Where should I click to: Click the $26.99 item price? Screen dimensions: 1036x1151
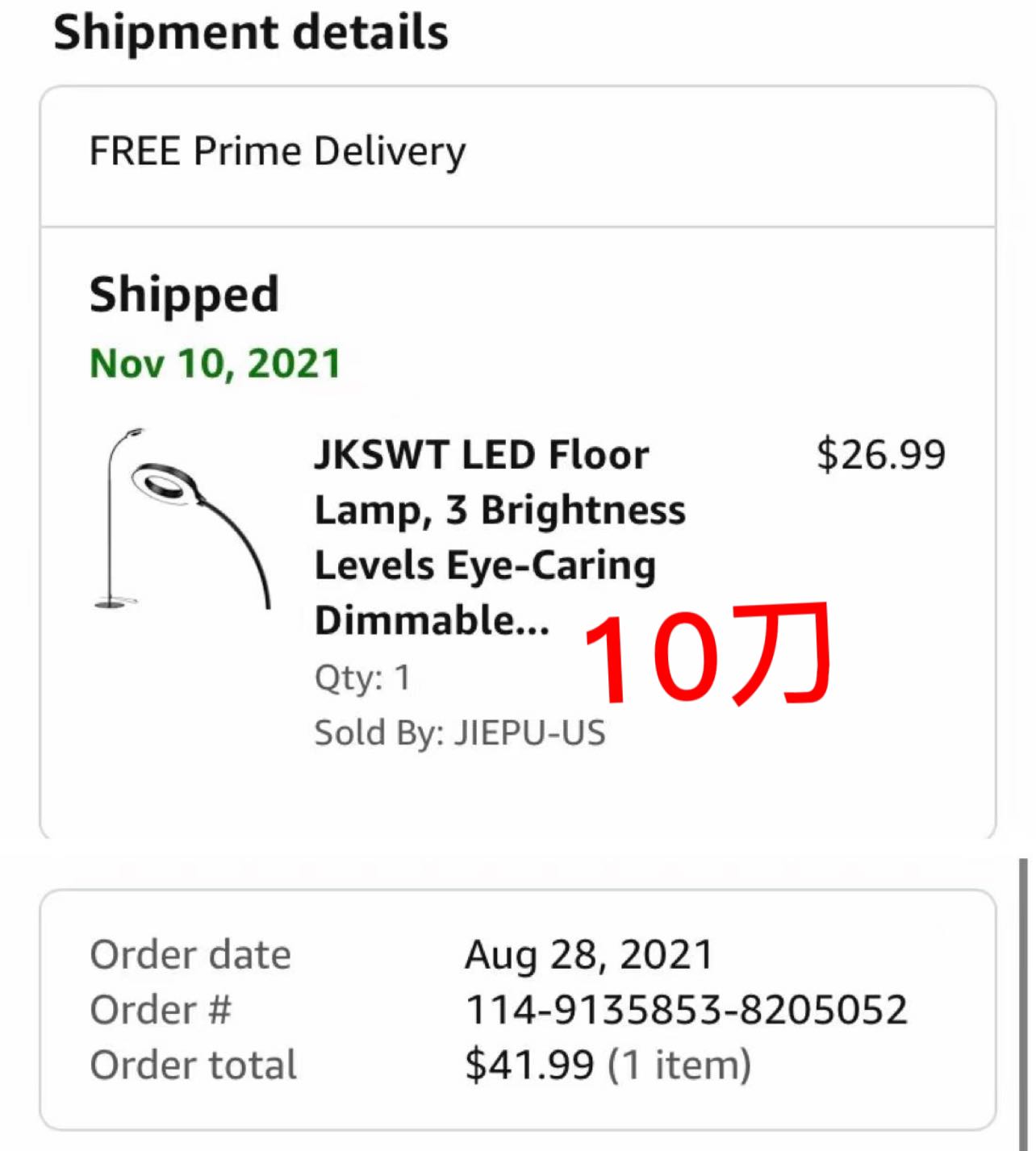(880, 454)
